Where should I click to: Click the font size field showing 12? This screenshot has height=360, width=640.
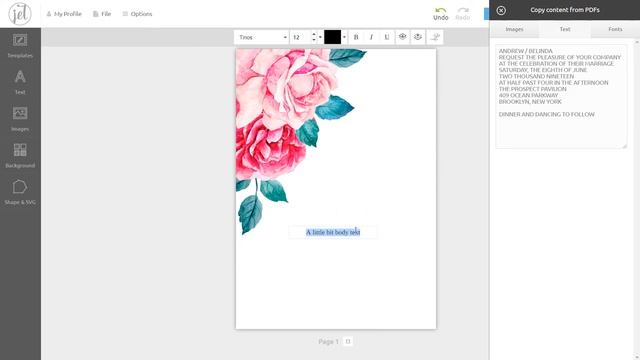tap(301, 37)
